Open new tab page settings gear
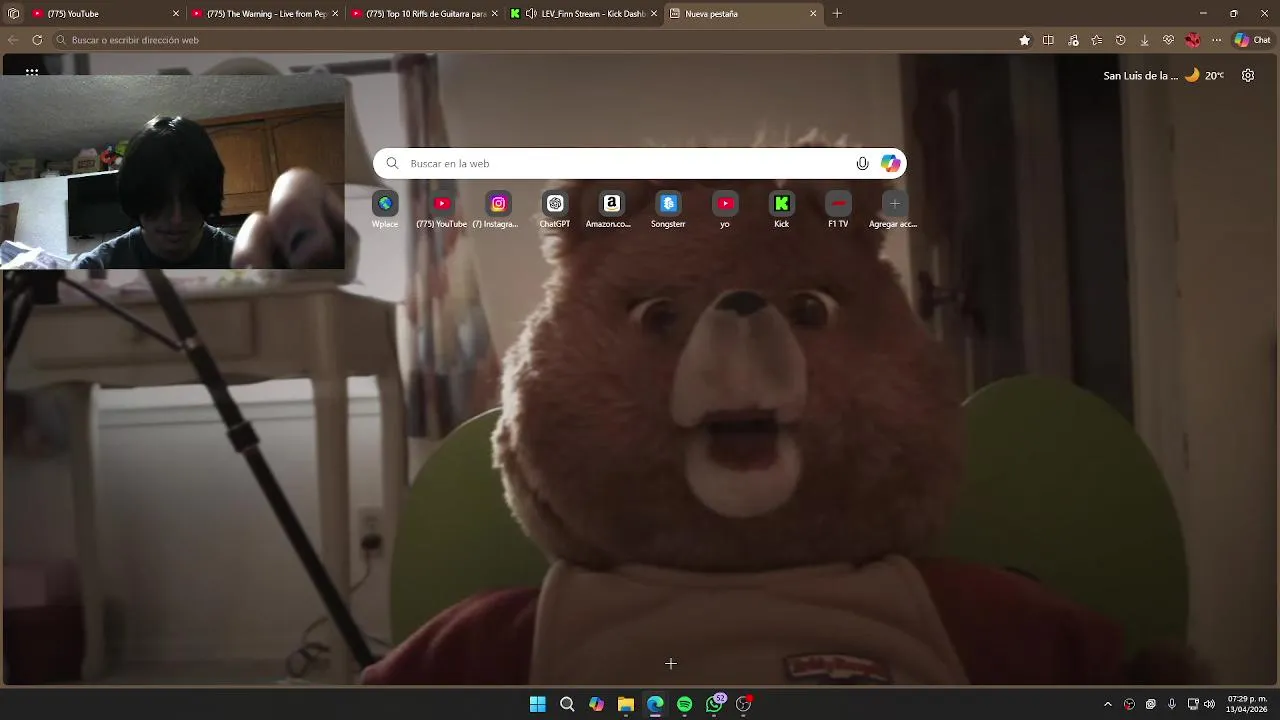This screenshot has width=1280, height=720. pos(1248,75)
